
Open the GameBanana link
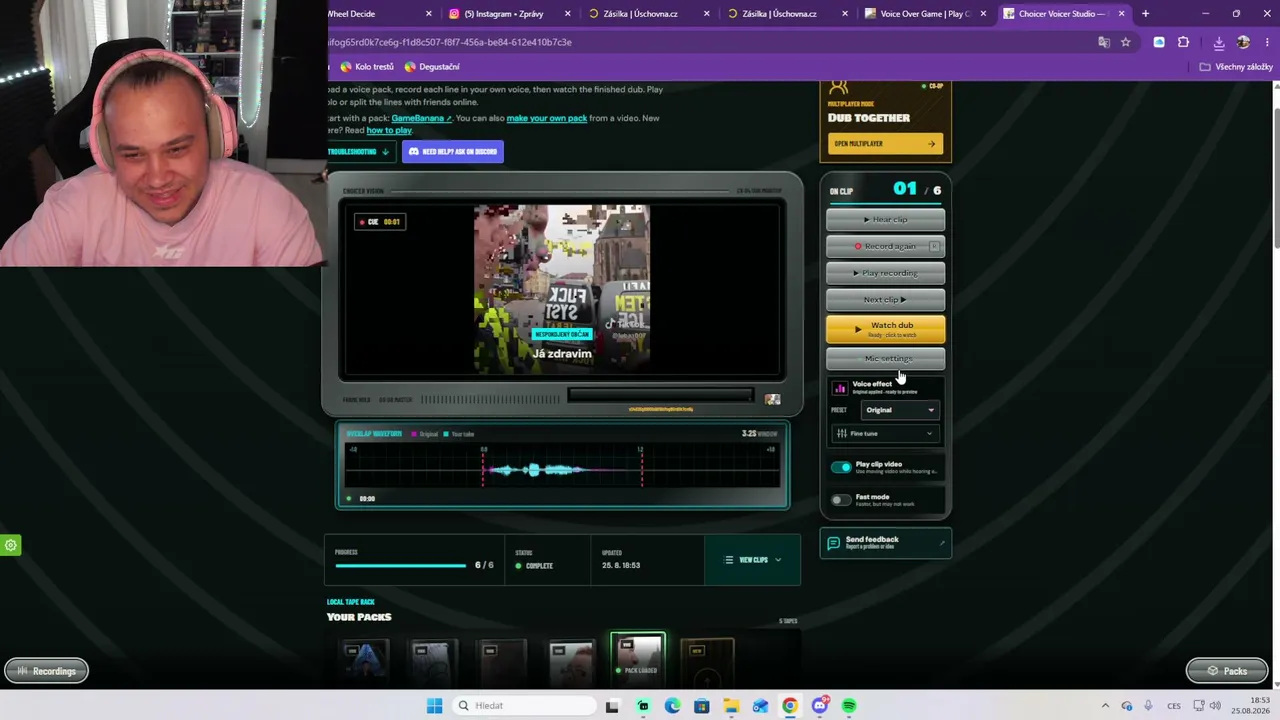[421, 118]
